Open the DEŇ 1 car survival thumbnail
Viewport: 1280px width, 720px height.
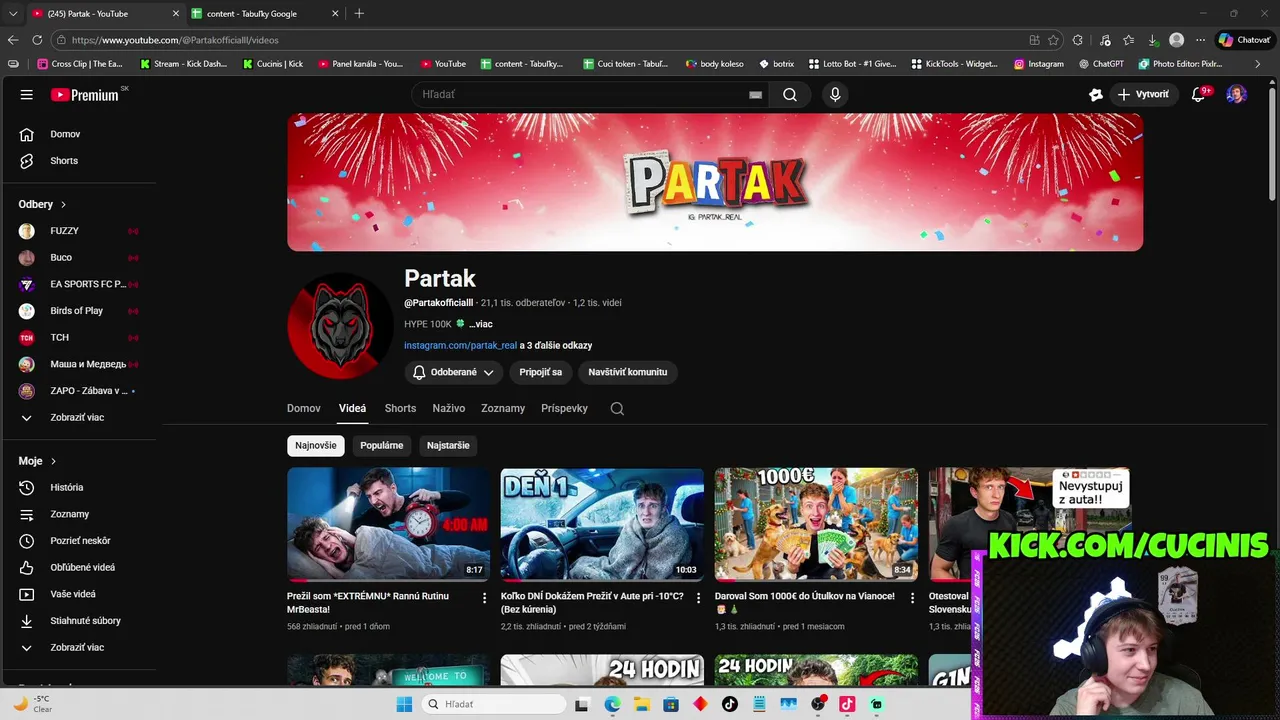coord(602,525)
